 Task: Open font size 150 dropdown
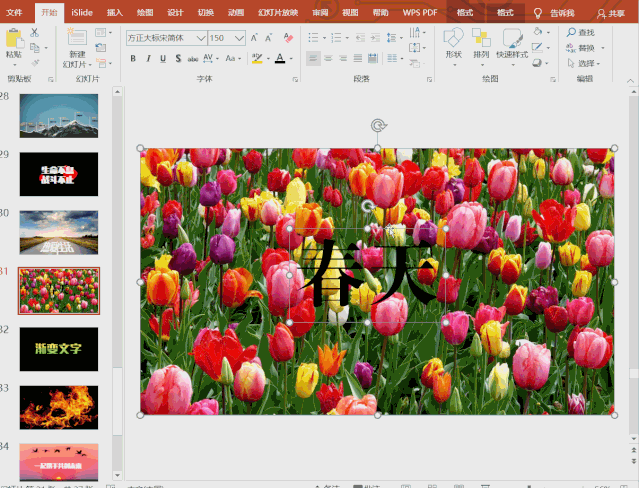pos(239,38)
